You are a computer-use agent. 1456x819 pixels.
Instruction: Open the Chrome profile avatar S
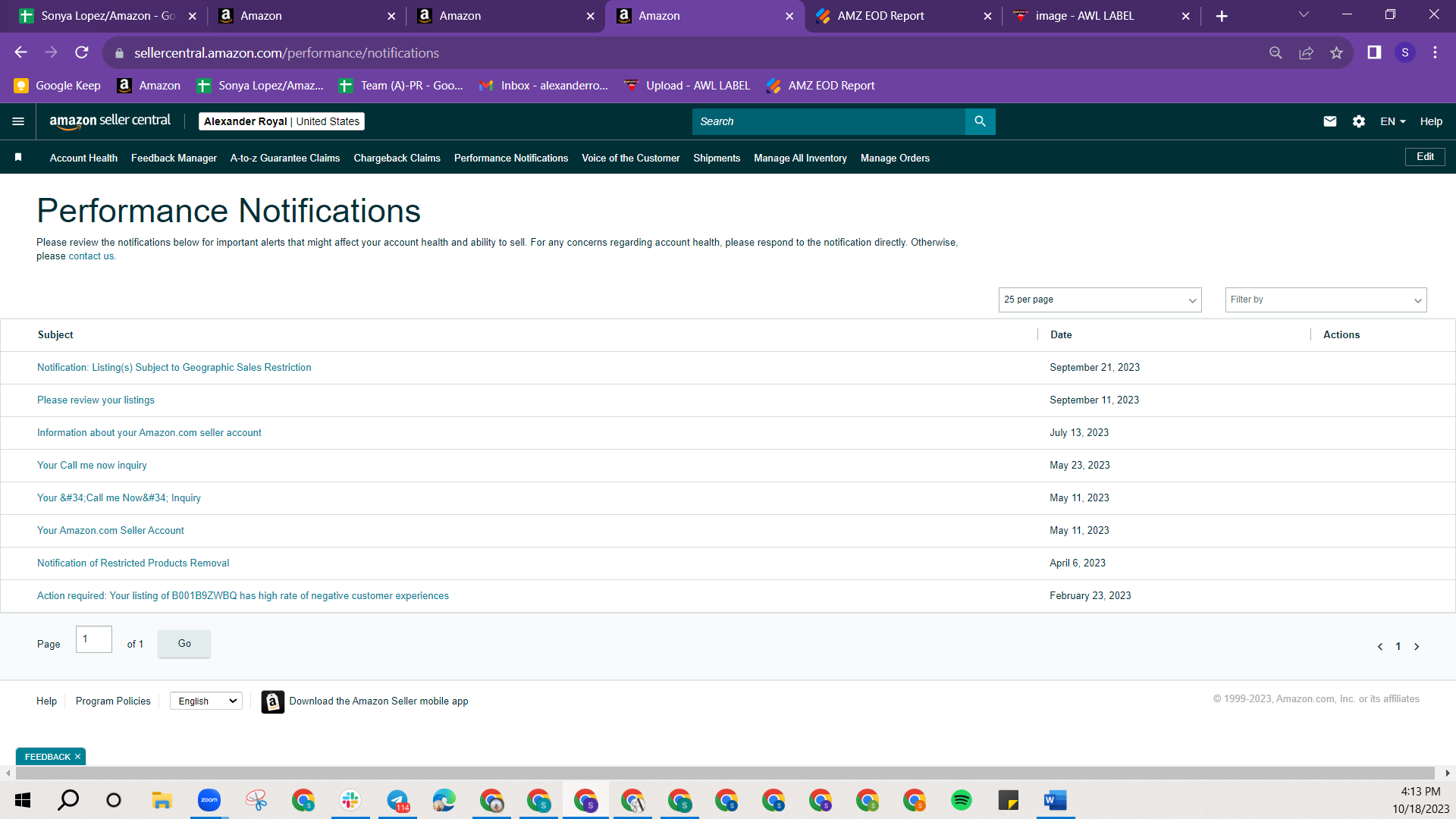point(1405,52)
